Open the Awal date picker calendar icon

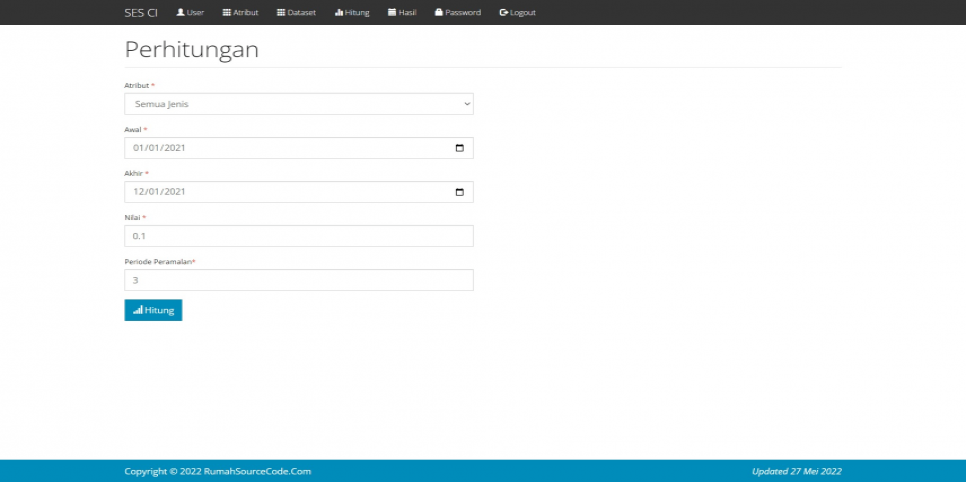click(459, 148)
